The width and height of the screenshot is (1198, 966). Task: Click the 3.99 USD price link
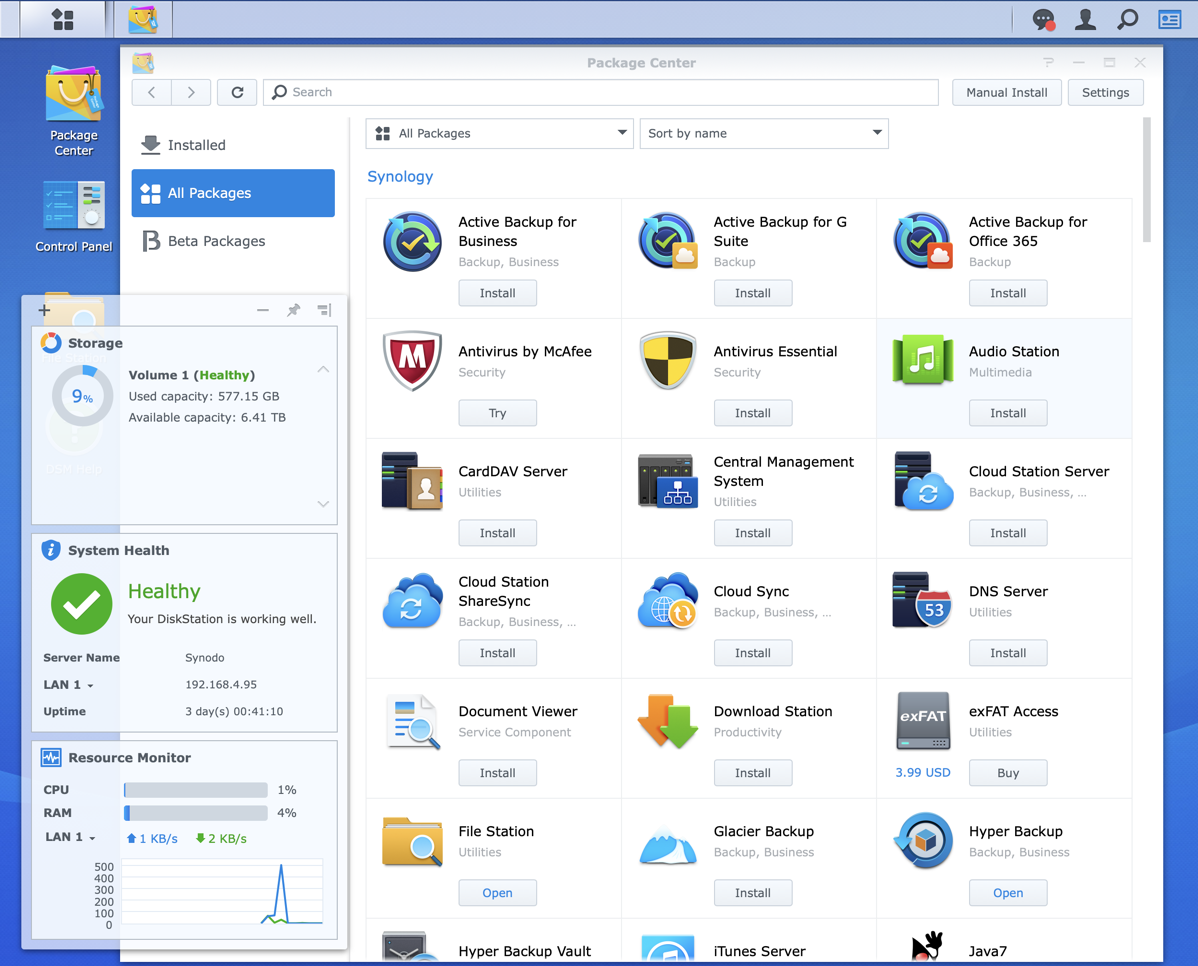923,773
